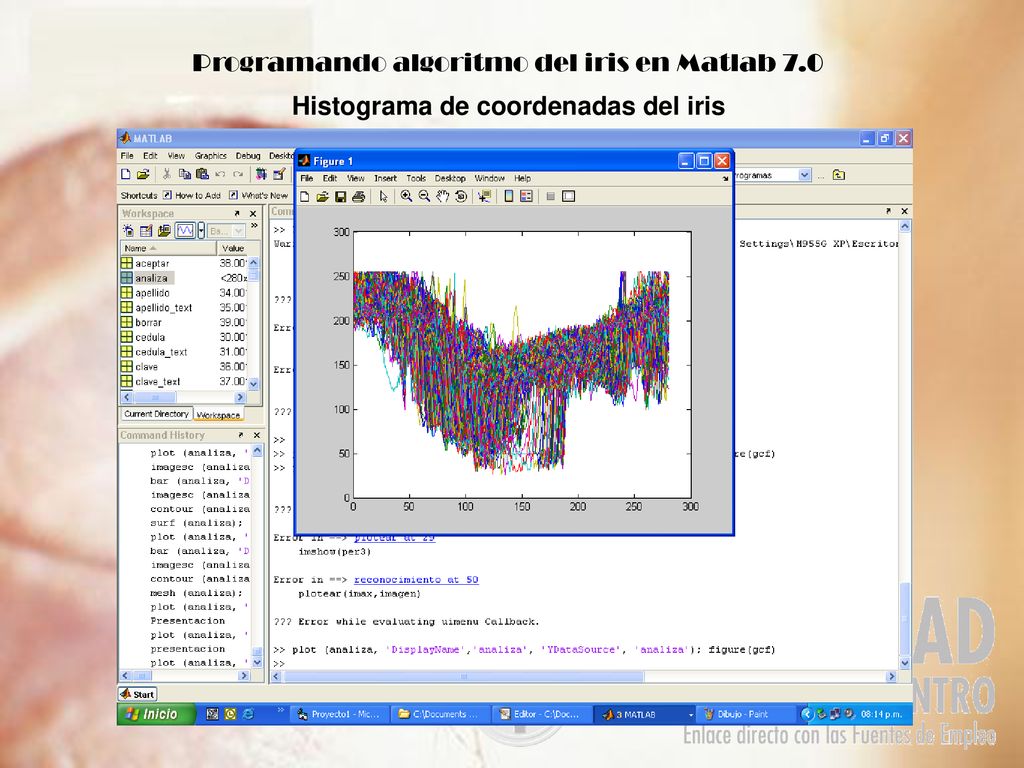Screen dimensions: 1024x768
Task: Insert a legend using the toolbar icon
Action: coord(526,196)
